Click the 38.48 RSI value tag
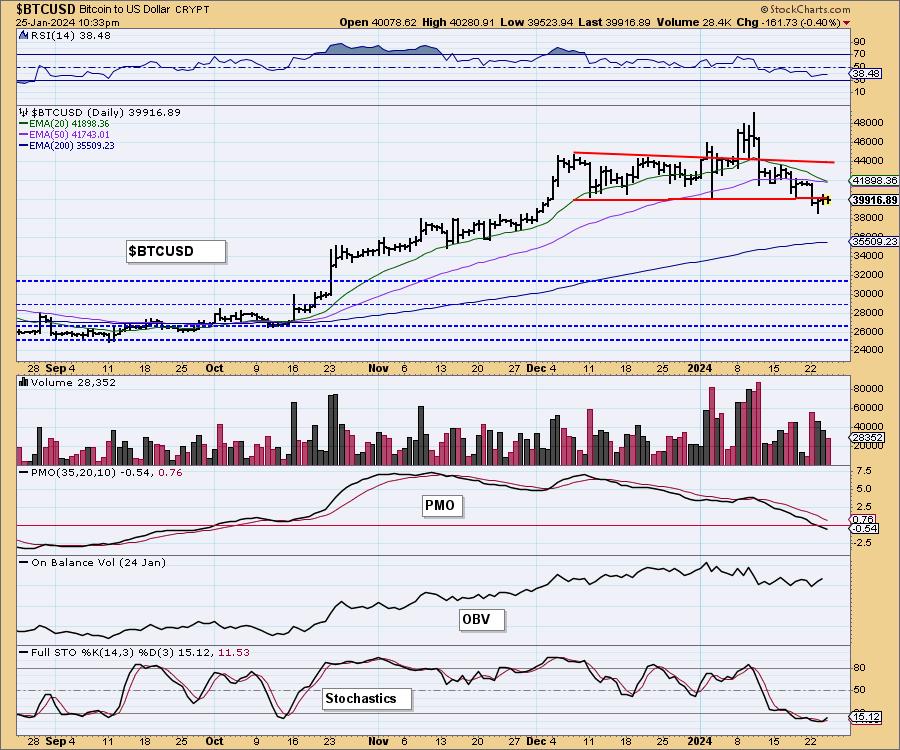 tap(866, 74)
